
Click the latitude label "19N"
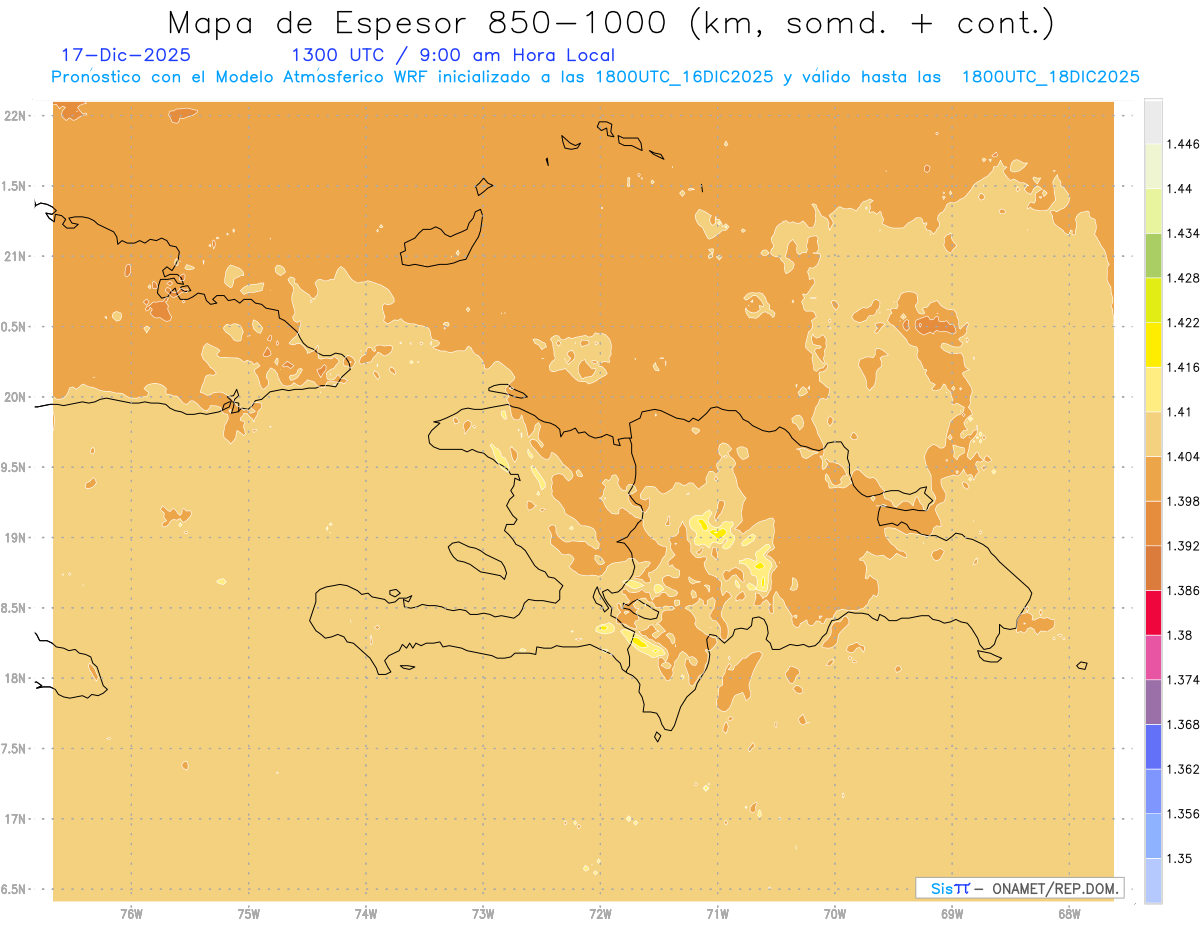(16, 537)
